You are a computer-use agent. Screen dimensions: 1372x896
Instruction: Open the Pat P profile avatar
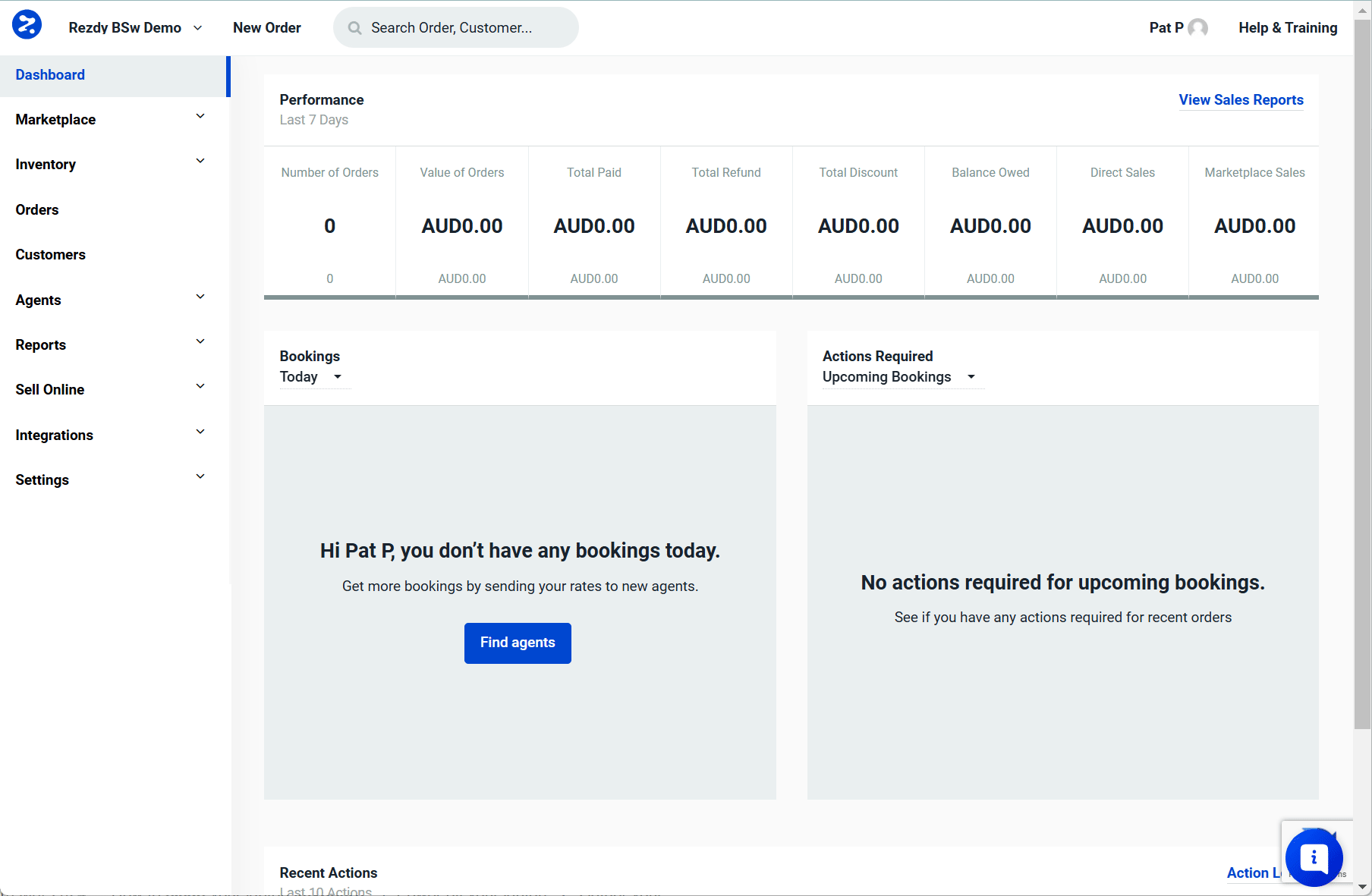point(1196,27)
